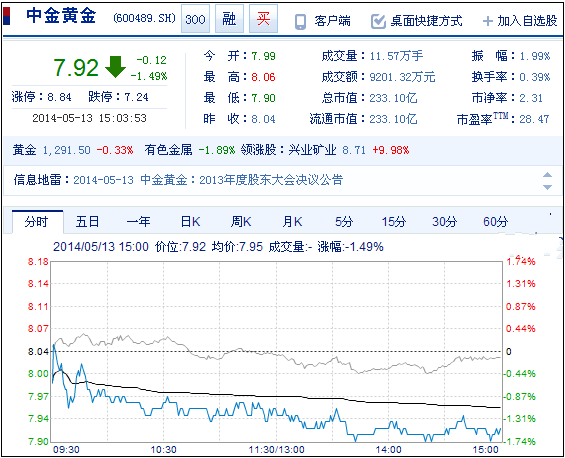The height and width of the screenshot is (458, 565).
Task: Add stock via 加入自选股 link
Action: pos(528,21)
